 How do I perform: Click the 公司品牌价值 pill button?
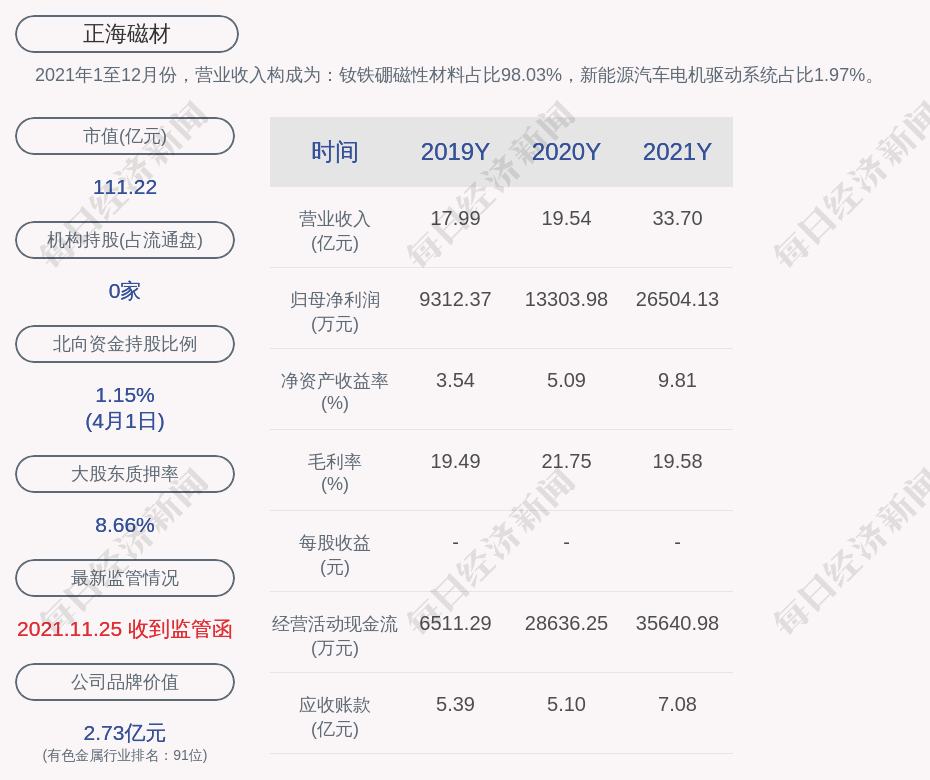125,682
